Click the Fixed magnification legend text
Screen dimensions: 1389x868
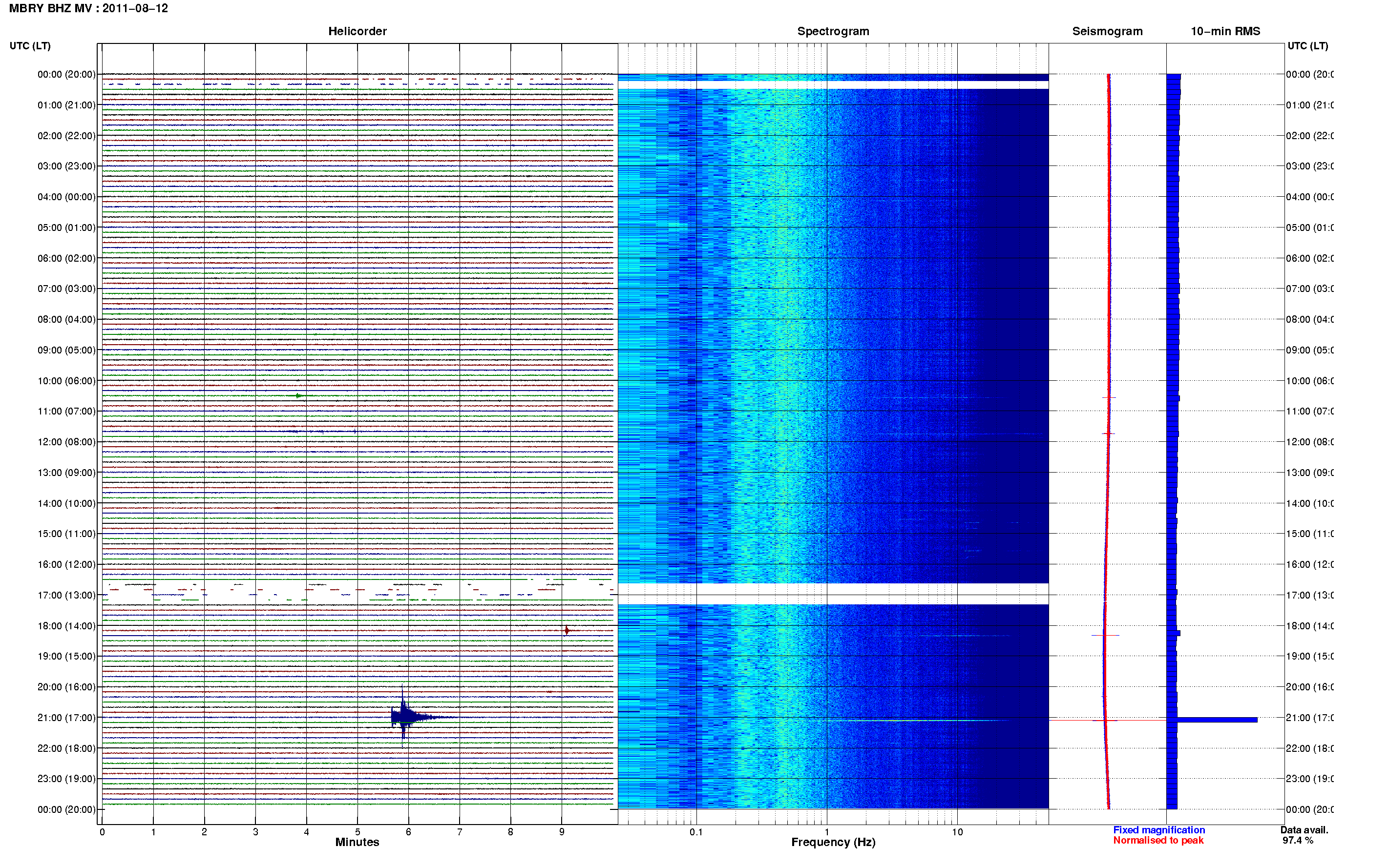pos(1159,830)
